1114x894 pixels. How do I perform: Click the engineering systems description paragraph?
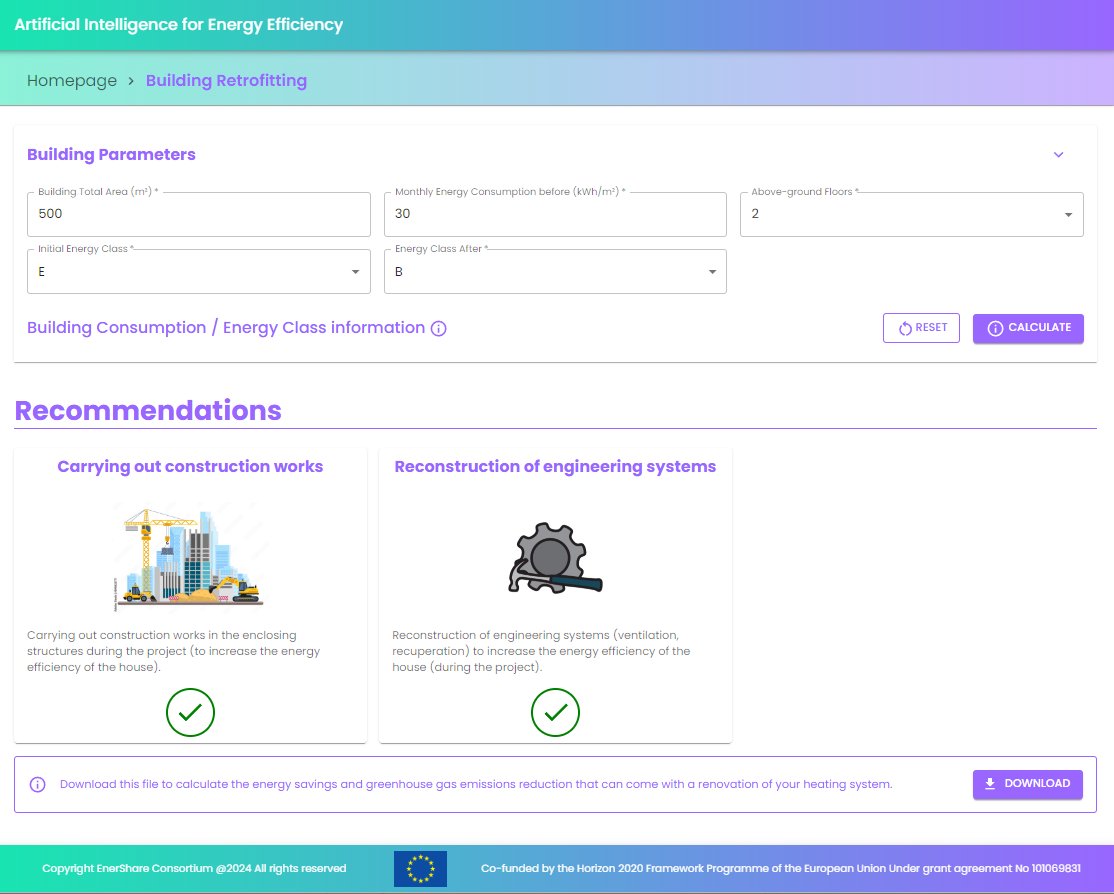point(541,651)
